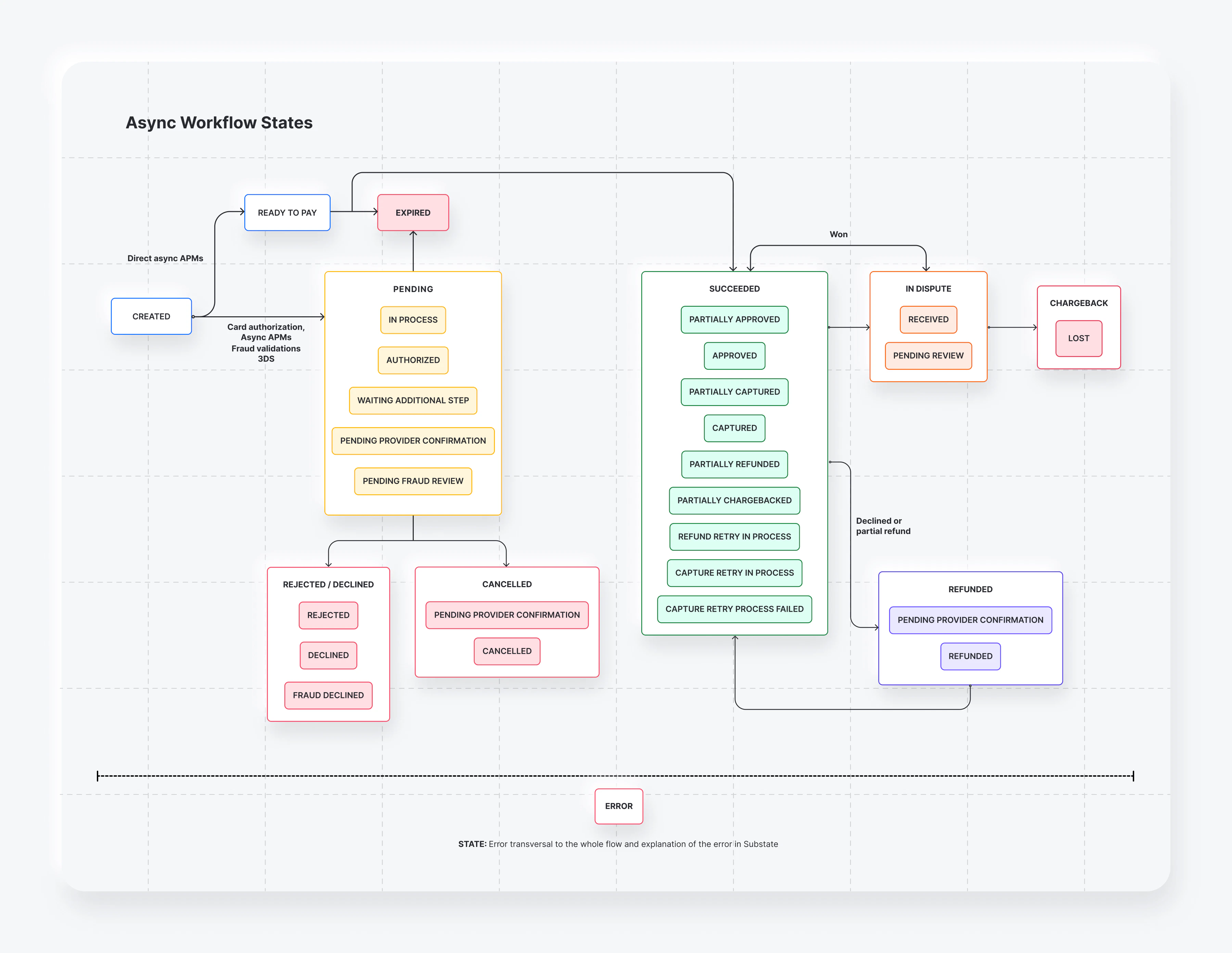Viewport: 1232px width, 953px height.
Task: Click the DECLINED substate box
Action: click(328, 655)
